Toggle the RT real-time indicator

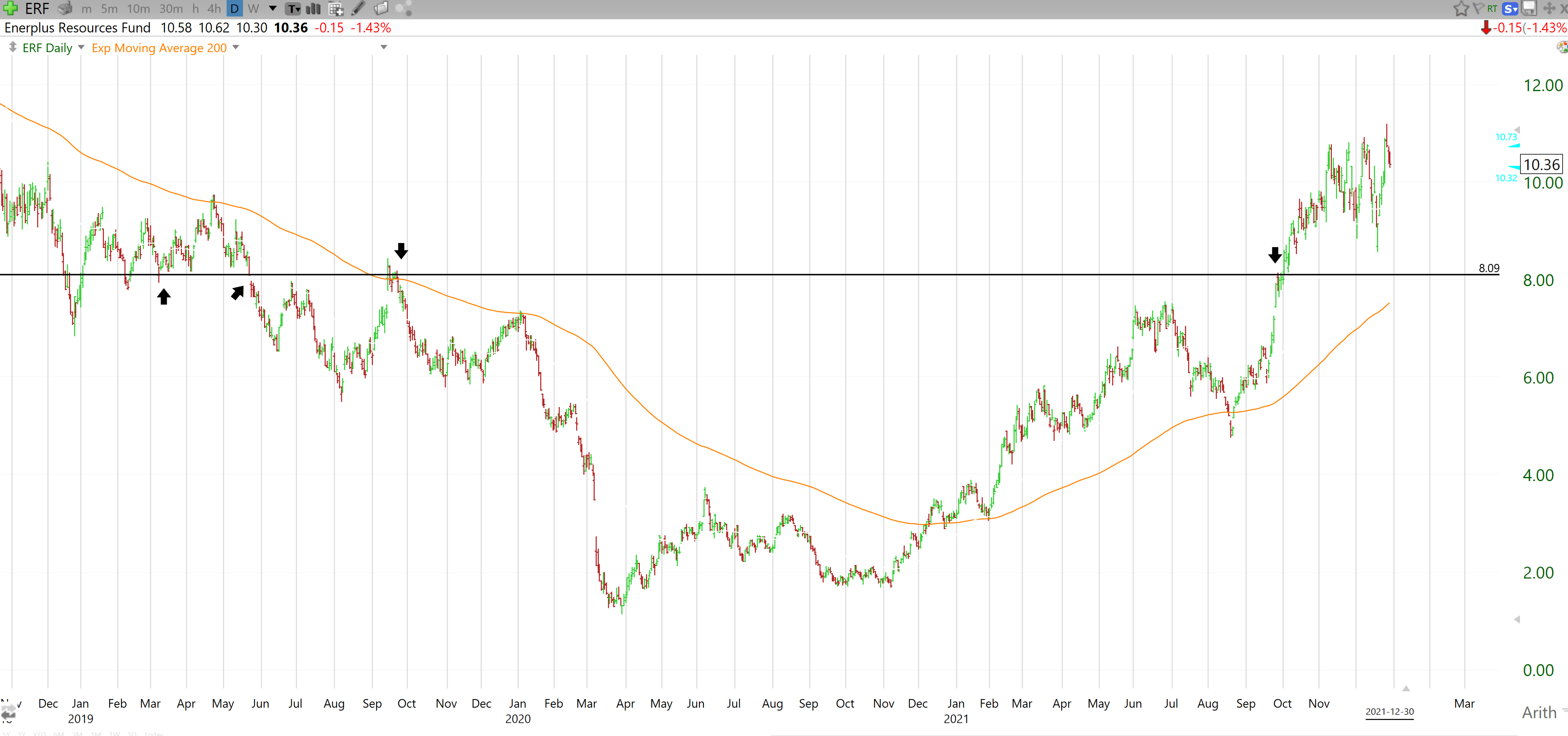[x=1492, y=9]
